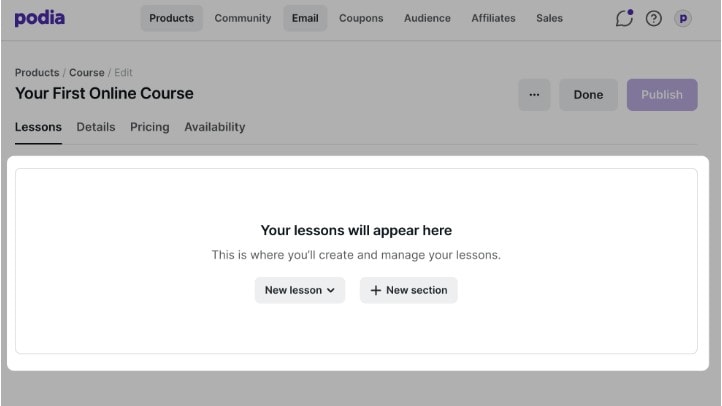Open the chat messages icon
Viewport: 722px width, 406px height.
(625, 18)
